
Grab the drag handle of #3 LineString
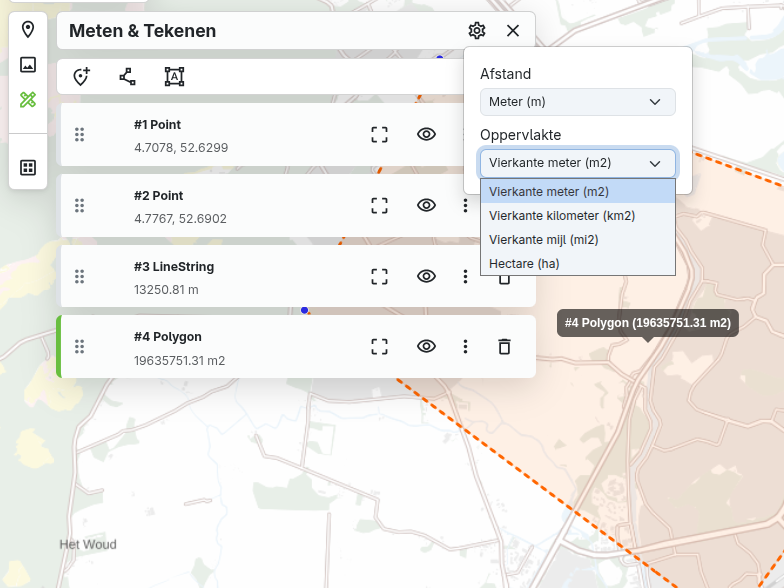[x=80, y=276]
